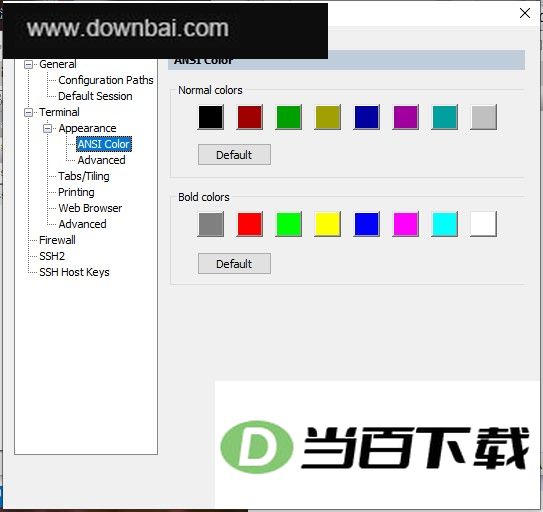Close the options dialog

point(525,13)
